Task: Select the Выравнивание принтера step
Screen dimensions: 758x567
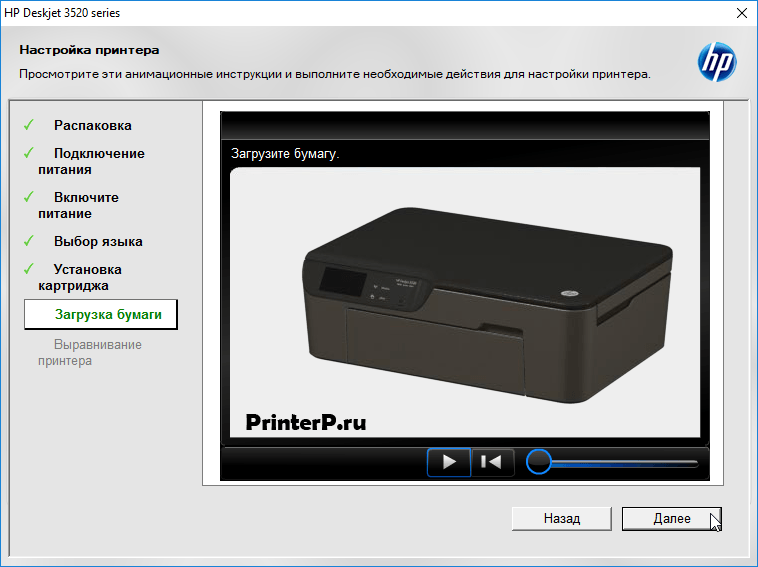Action: tap(90, 353)
